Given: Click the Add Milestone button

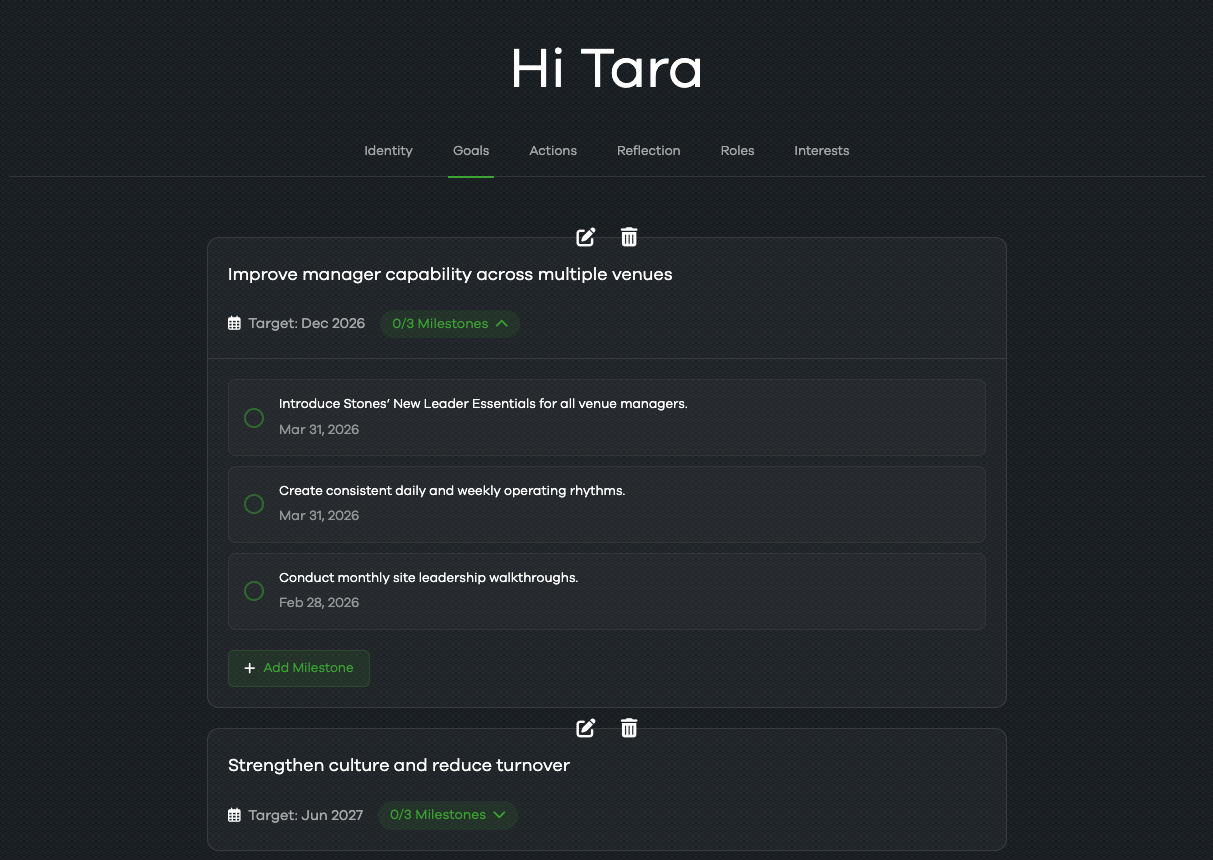Looking at the screenshot, I should (299, 668).
